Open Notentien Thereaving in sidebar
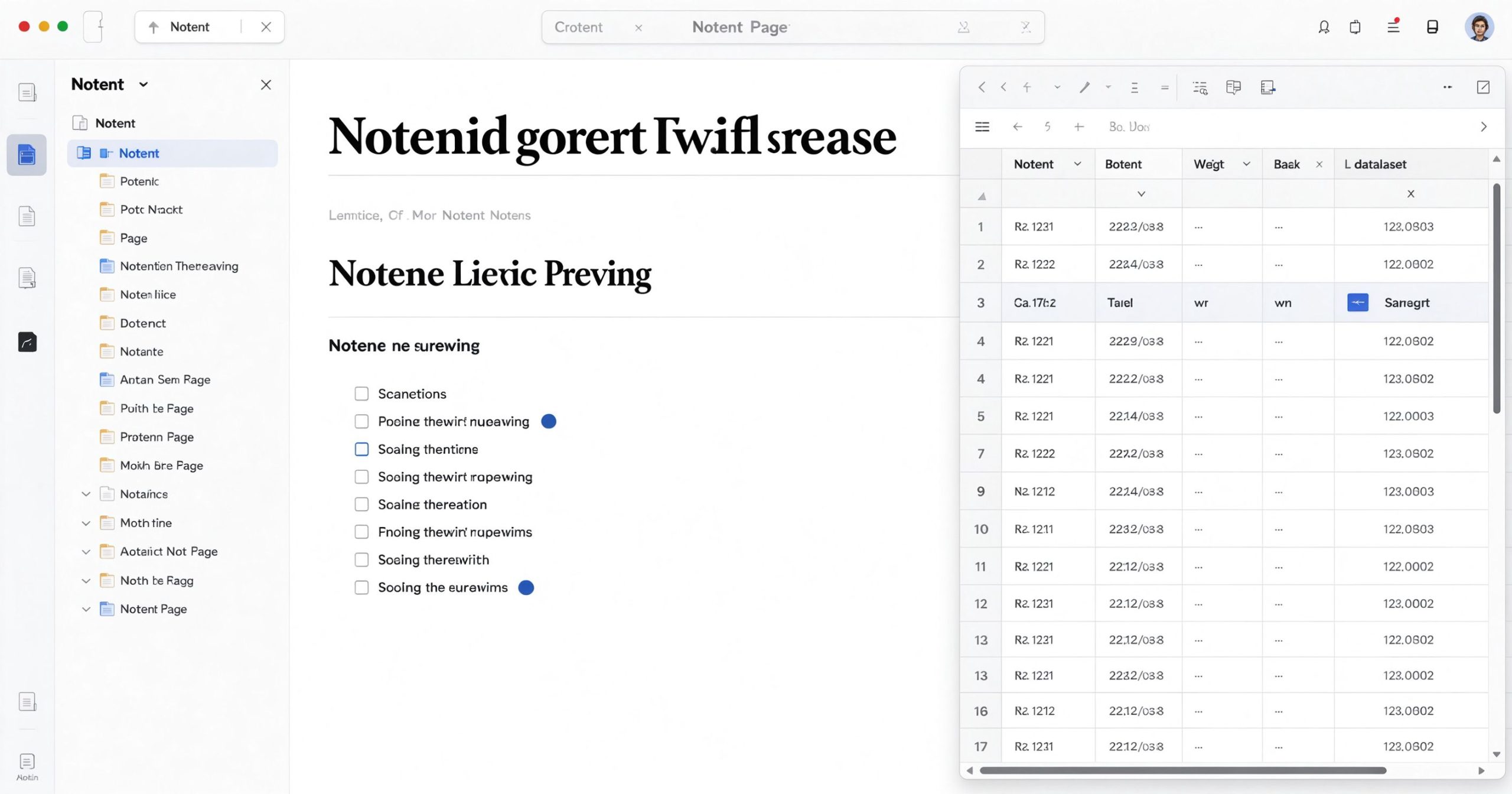This screenshot has height=794, width=1512. (179, 266)
